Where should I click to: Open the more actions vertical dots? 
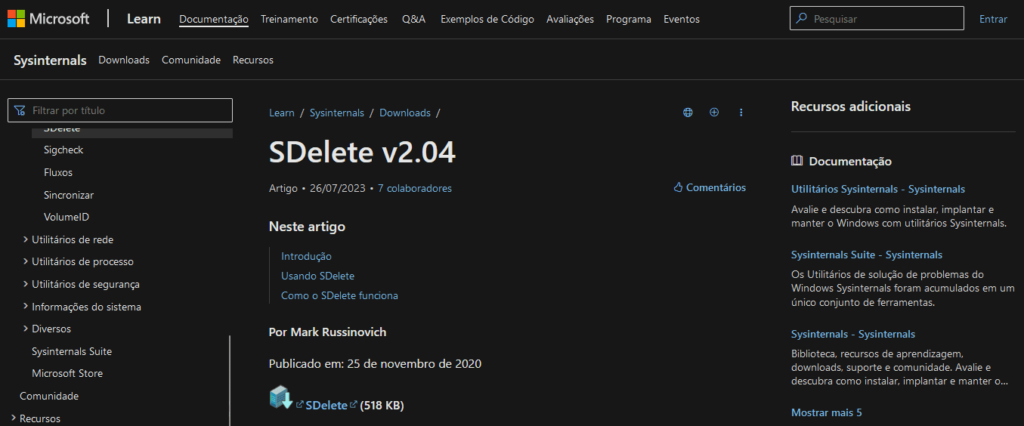click(741, 112)
